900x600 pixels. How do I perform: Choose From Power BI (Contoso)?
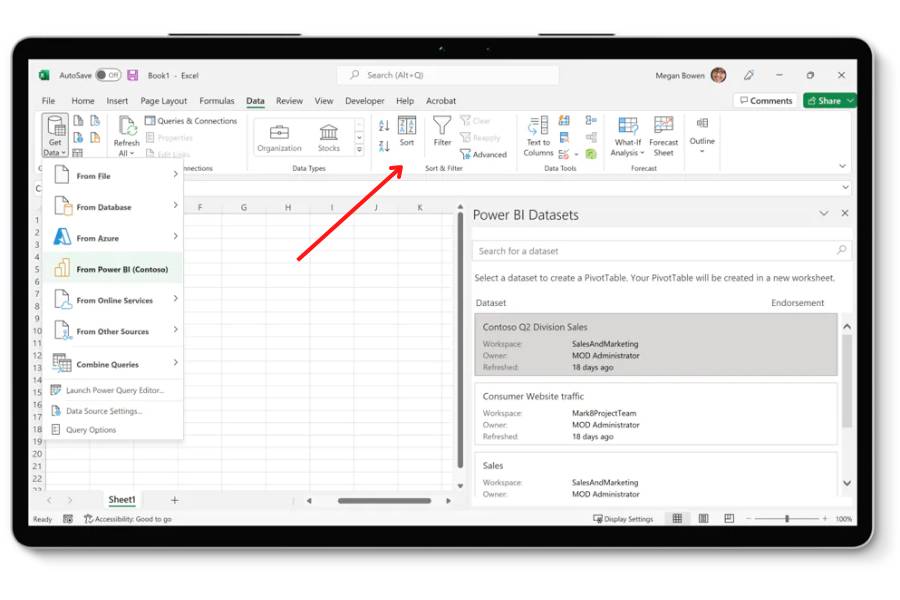click(x=114, y=268)
